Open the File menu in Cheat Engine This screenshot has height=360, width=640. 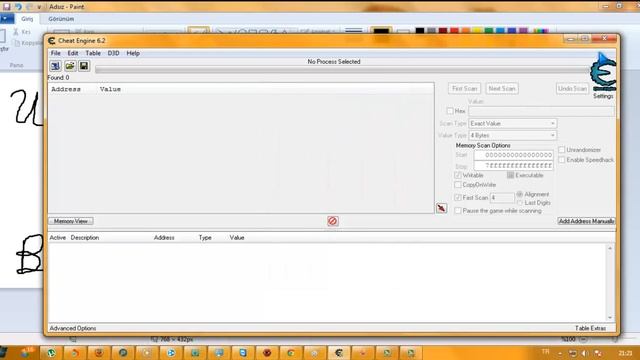56,53
